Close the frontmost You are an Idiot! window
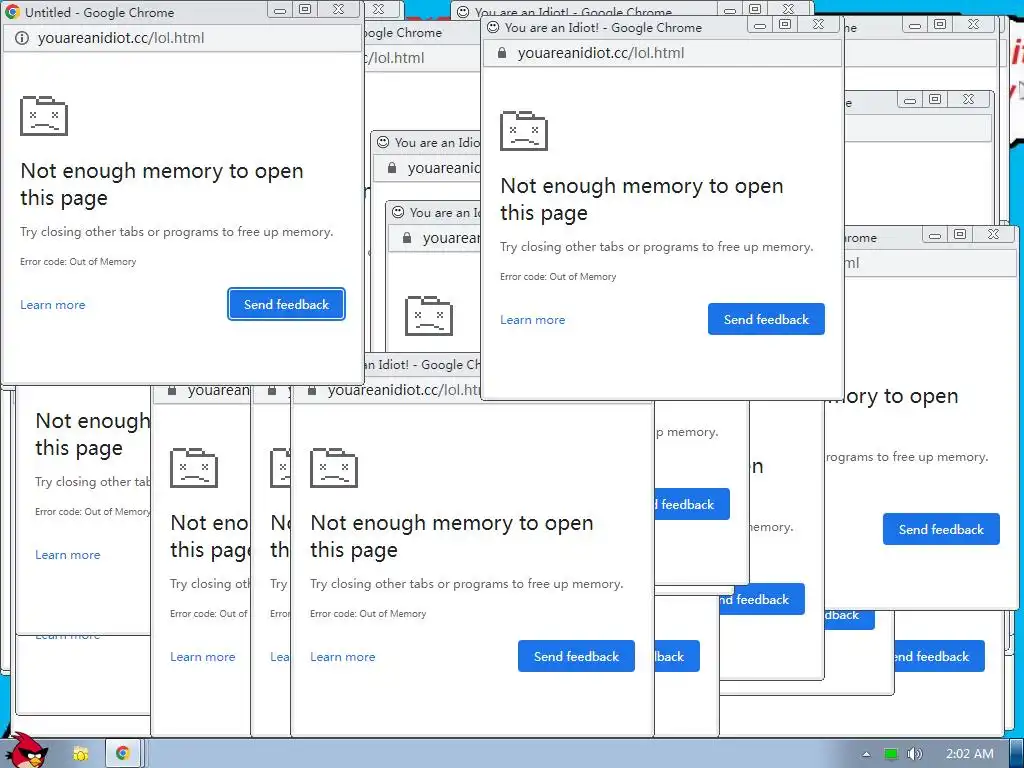This screenshot has width=1024, height=768. (x=818, y=25)
